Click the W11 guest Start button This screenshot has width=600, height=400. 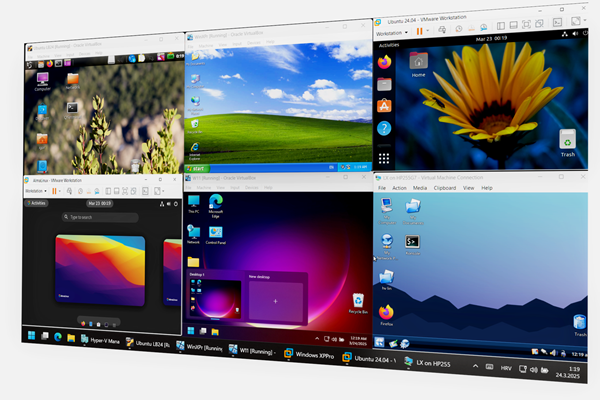191,331
